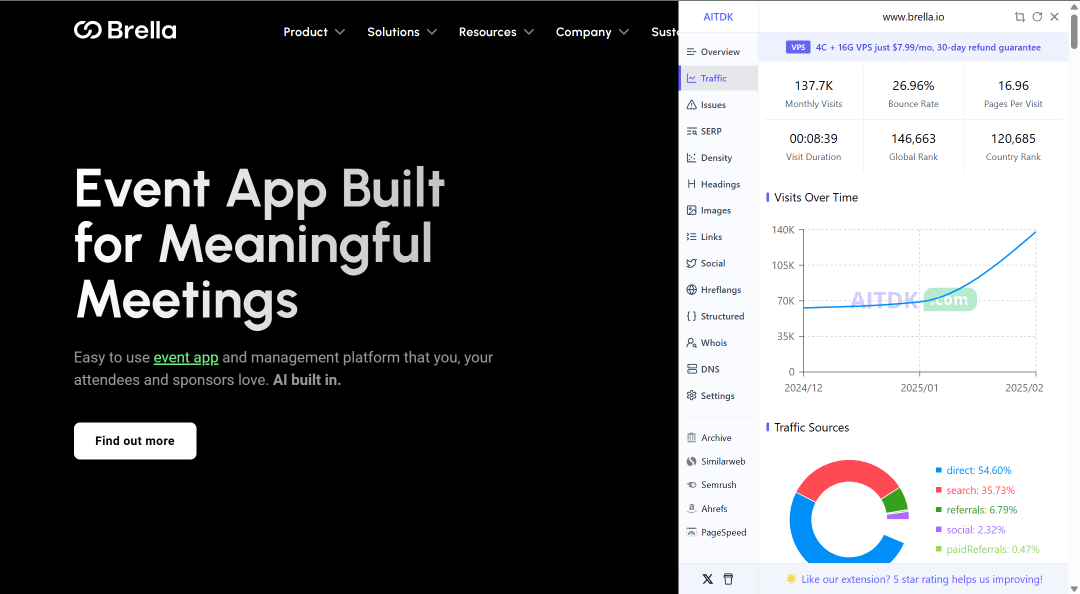Image resolution: width=1080 pixels, height=594 pixels.
Task: Open the Similarweb icon
Action: point(692,461)
